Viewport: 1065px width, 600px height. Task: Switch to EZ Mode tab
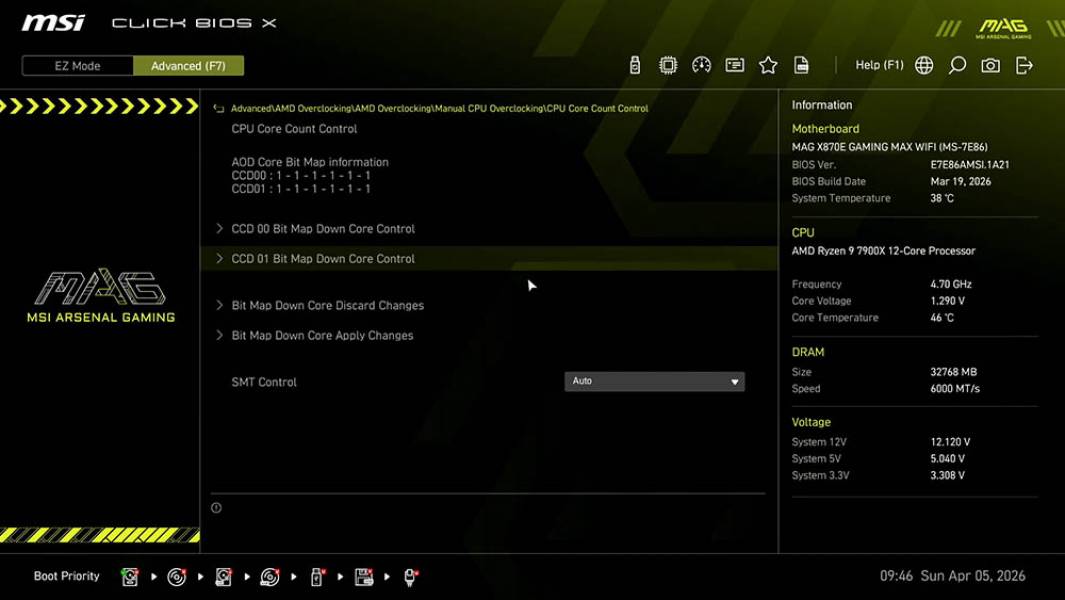coord(75,65)
